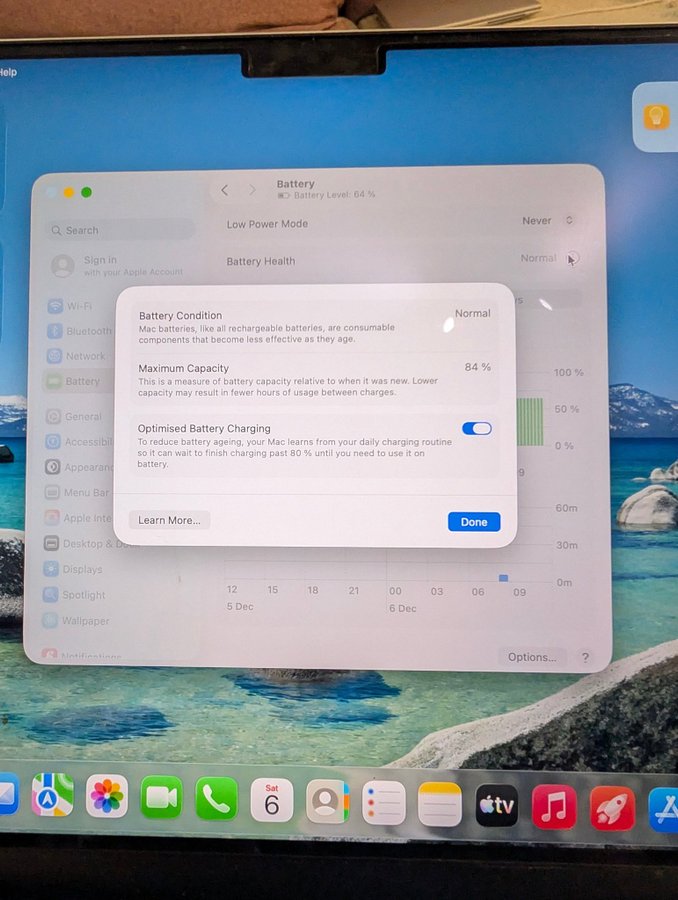Select Displays in the settings sidebar
The image size is (678, 900).
coord(82,569)
